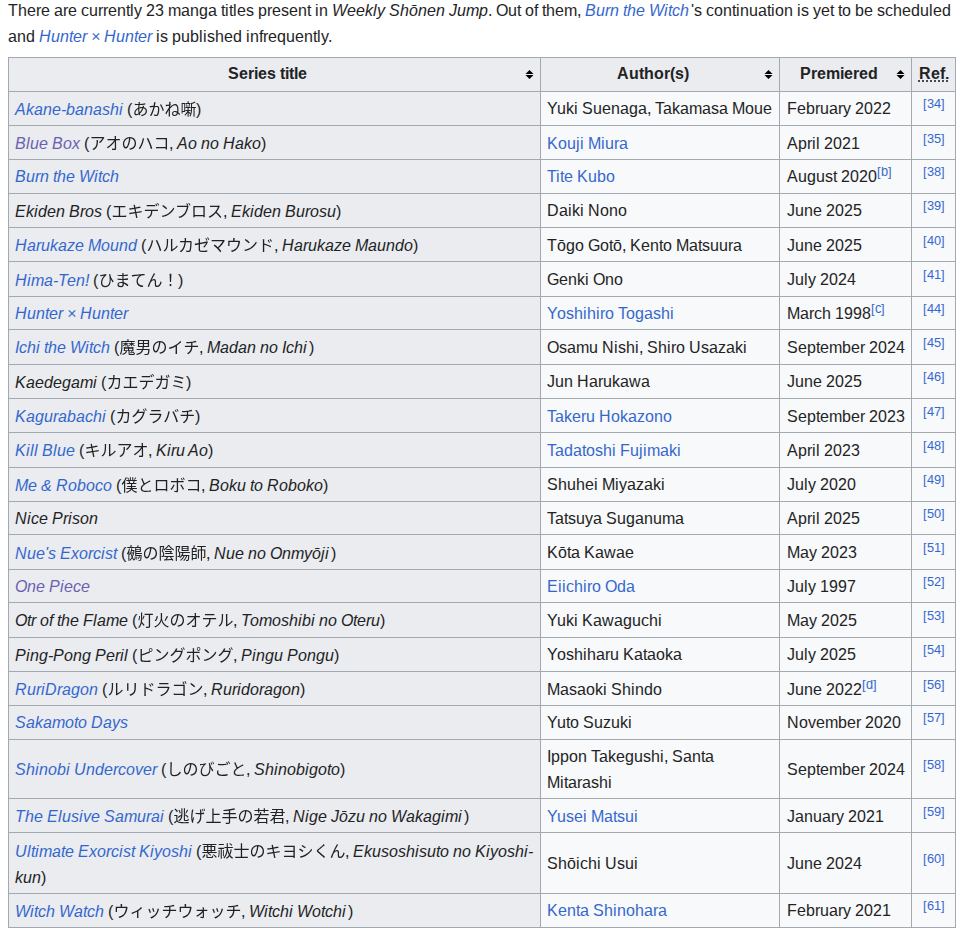Open the Akane-banashi series link
The width and height of the screenshot is (959, 928).
point(69,110)
